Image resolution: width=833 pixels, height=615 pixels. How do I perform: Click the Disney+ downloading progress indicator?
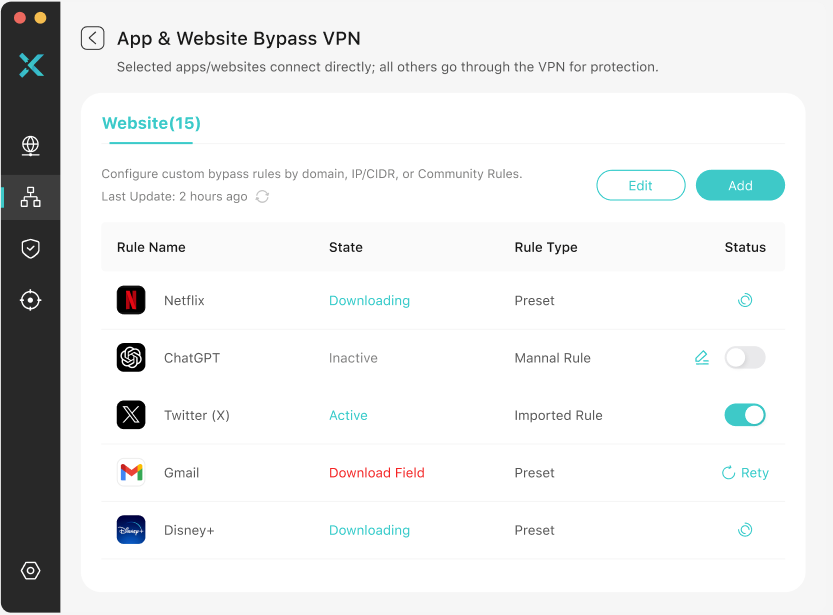tap(745, 530)
